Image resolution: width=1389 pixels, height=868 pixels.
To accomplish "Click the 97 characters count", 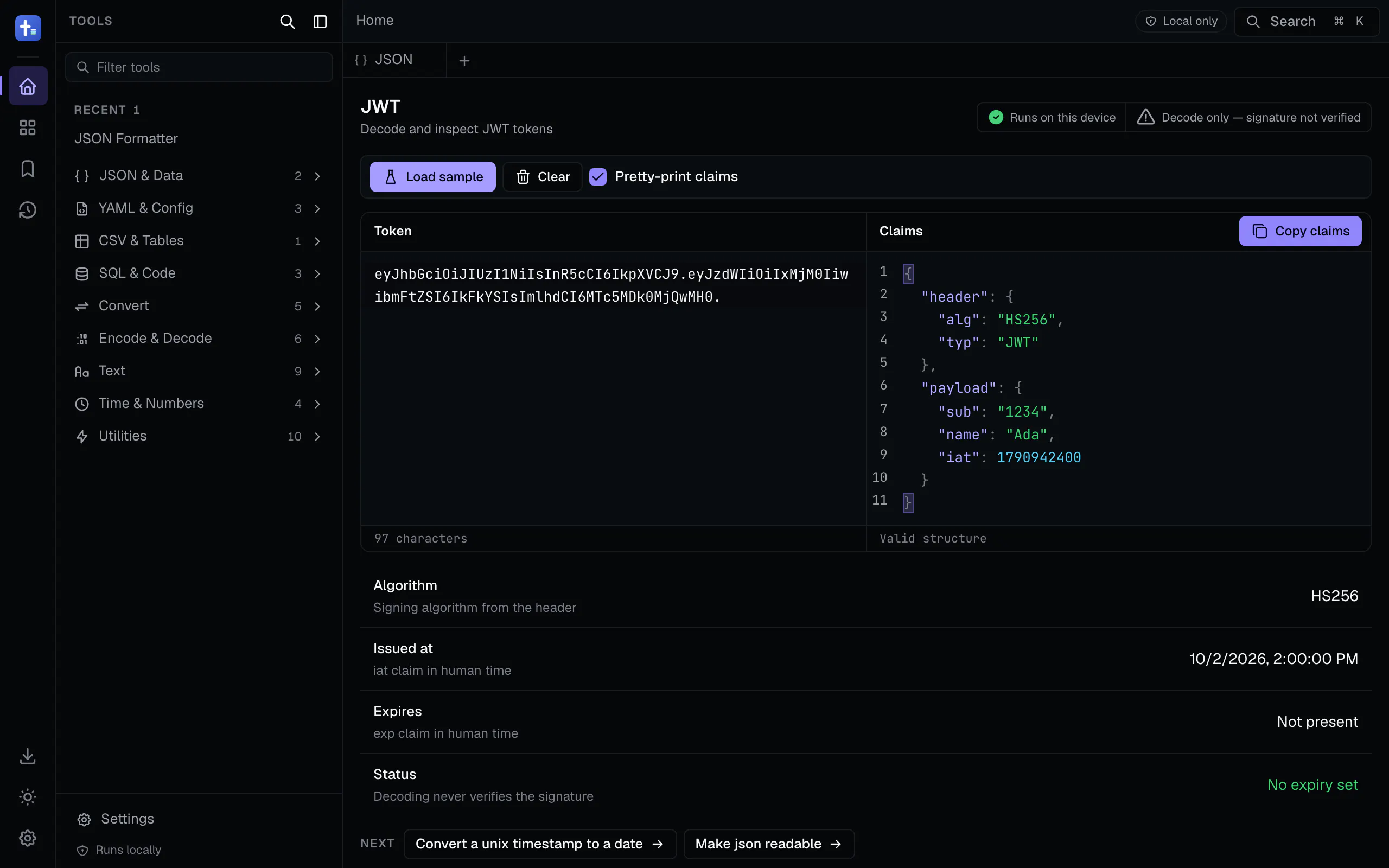I will tap(420, 539).
